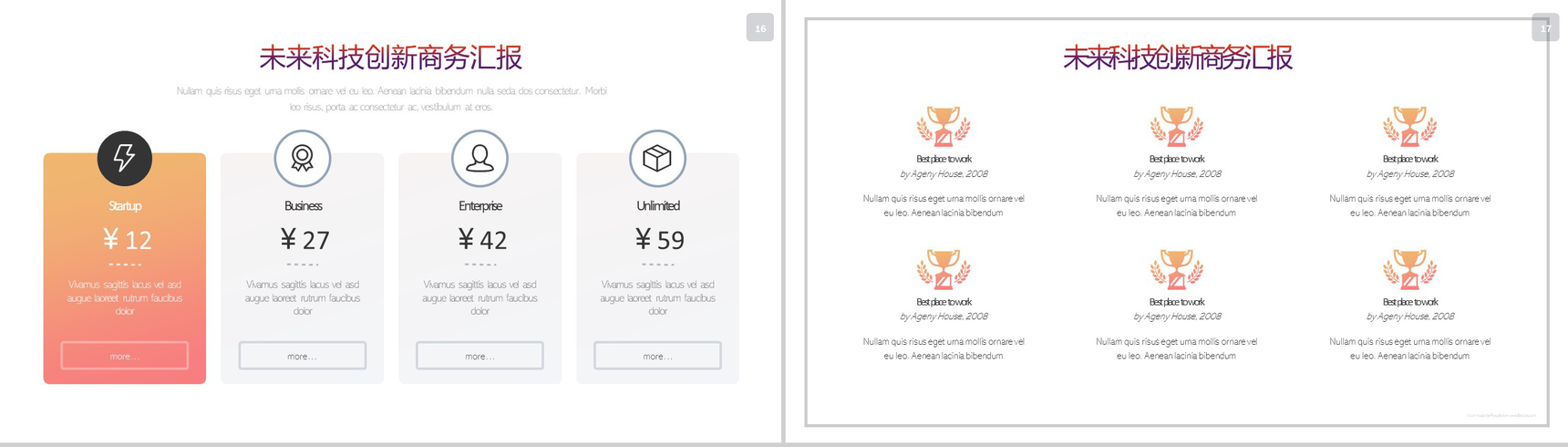Click the more button under Business plan
This screenshot has width=1568, height=447.
coord(303,356)
